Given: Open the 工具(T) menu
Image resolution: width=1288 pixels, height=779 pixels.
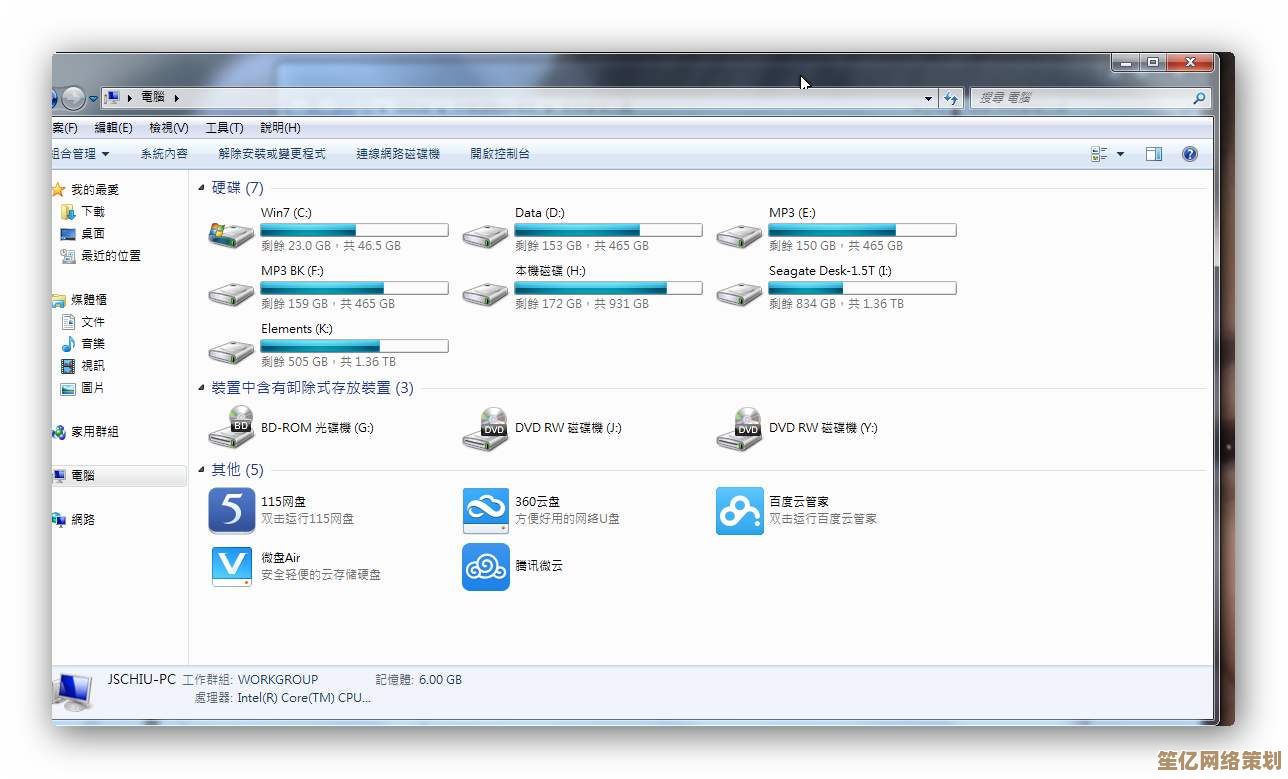Looking at the screenshot, I should click(x=224, y=128).
